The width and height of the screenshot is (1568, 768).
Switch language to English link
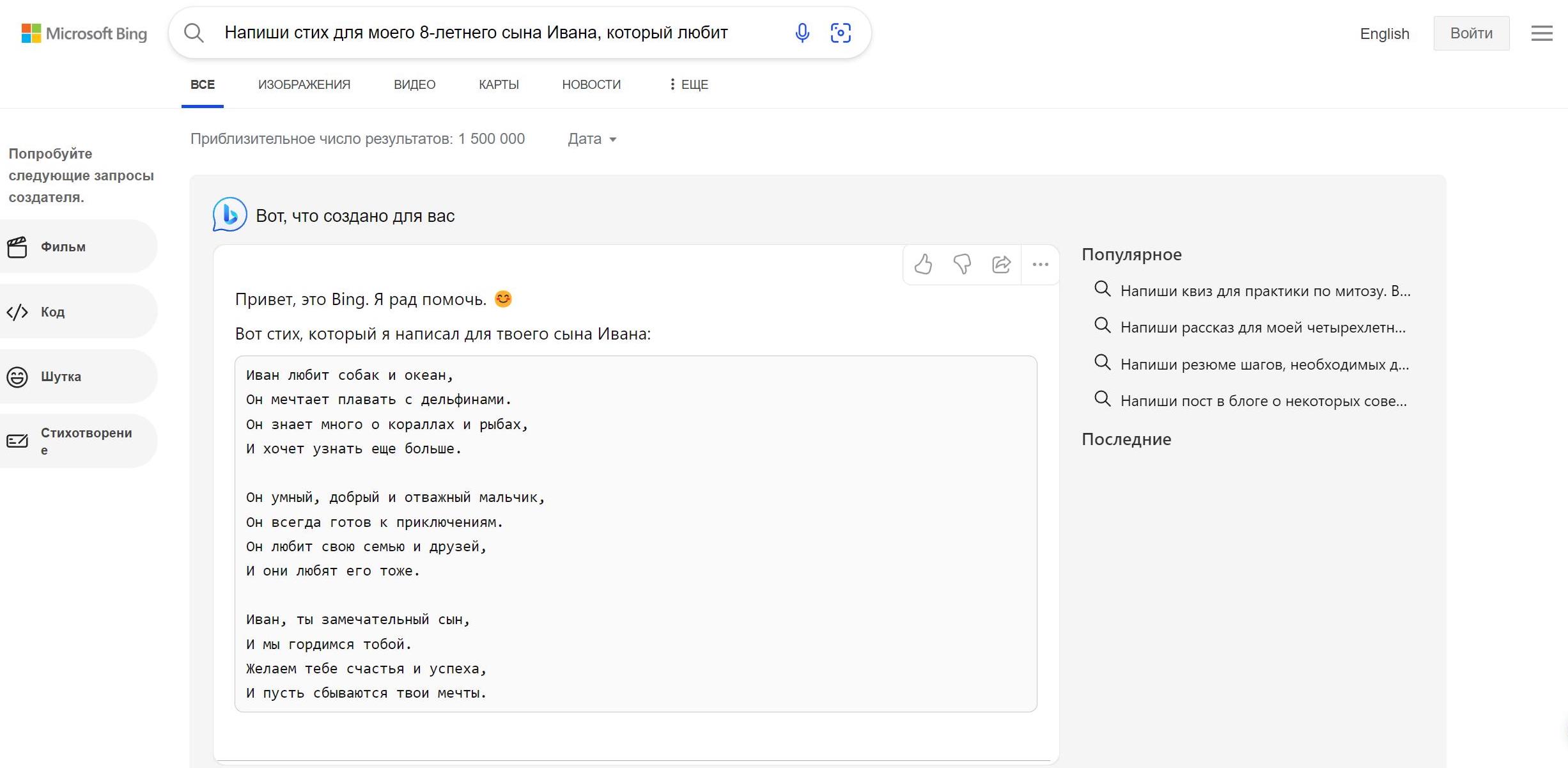coord(1384,33)
